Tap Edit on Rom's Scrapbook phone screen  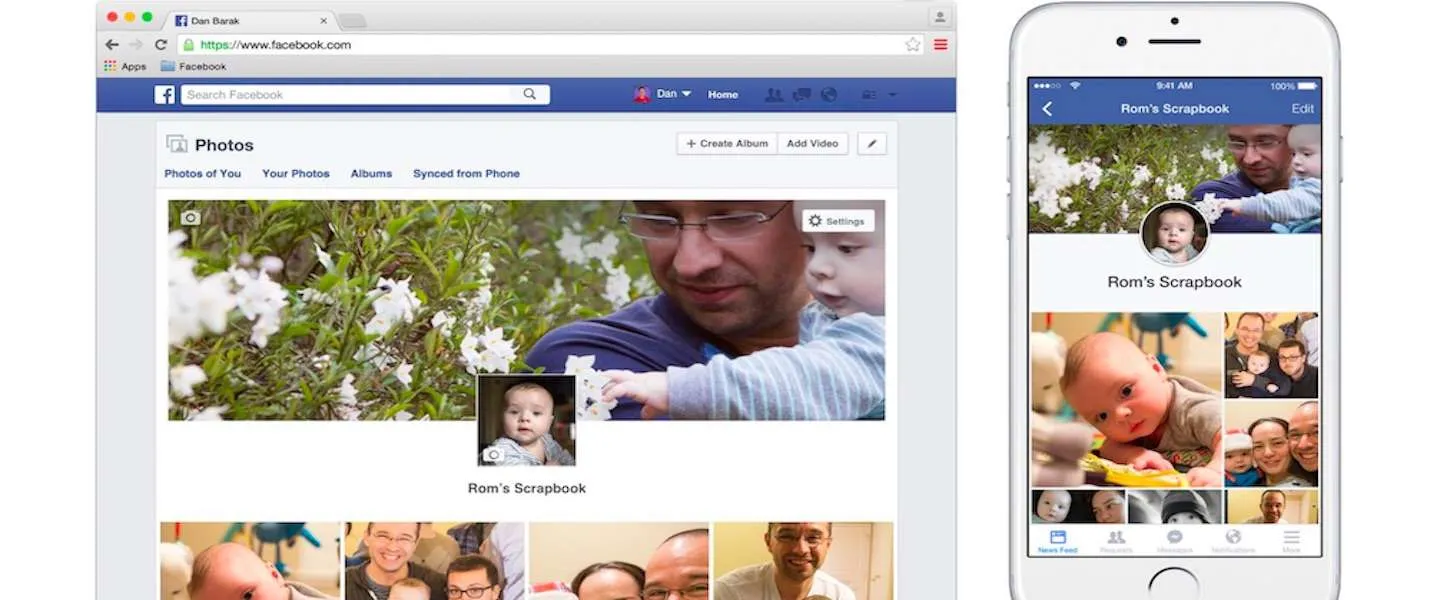point(1302,108)
